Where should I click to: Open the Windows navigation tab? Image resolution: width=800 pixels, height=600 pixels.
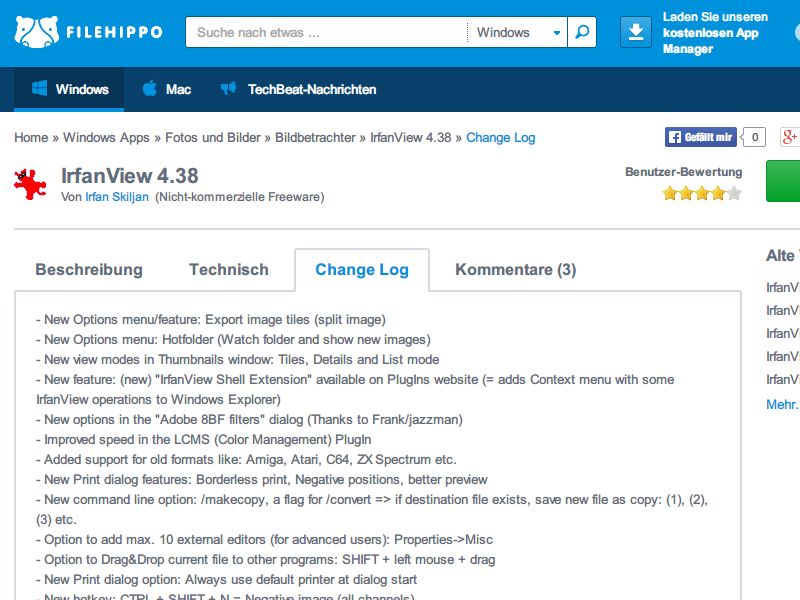(x=69, y=89)
